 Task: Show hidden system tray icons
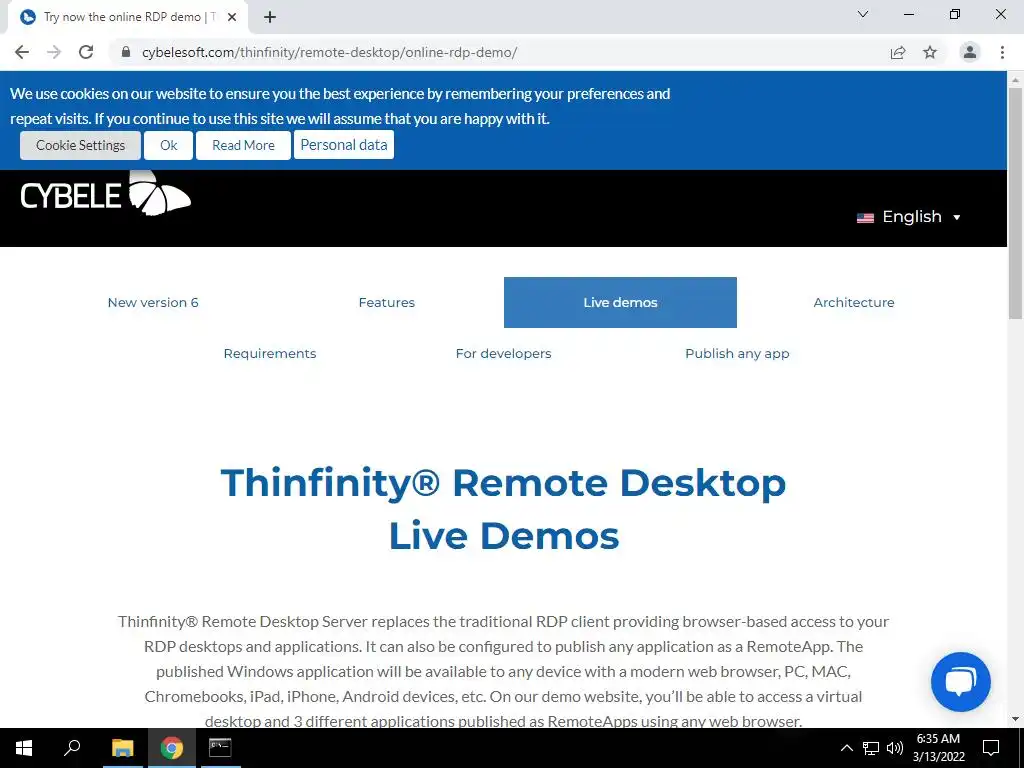[846, 748]
